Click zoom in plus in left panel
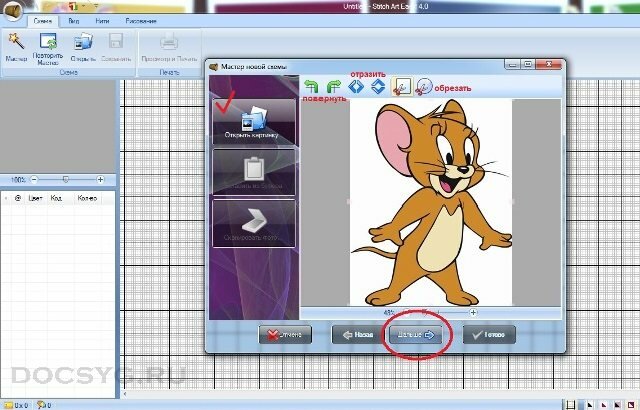640x410 pixels. point(100,180)
